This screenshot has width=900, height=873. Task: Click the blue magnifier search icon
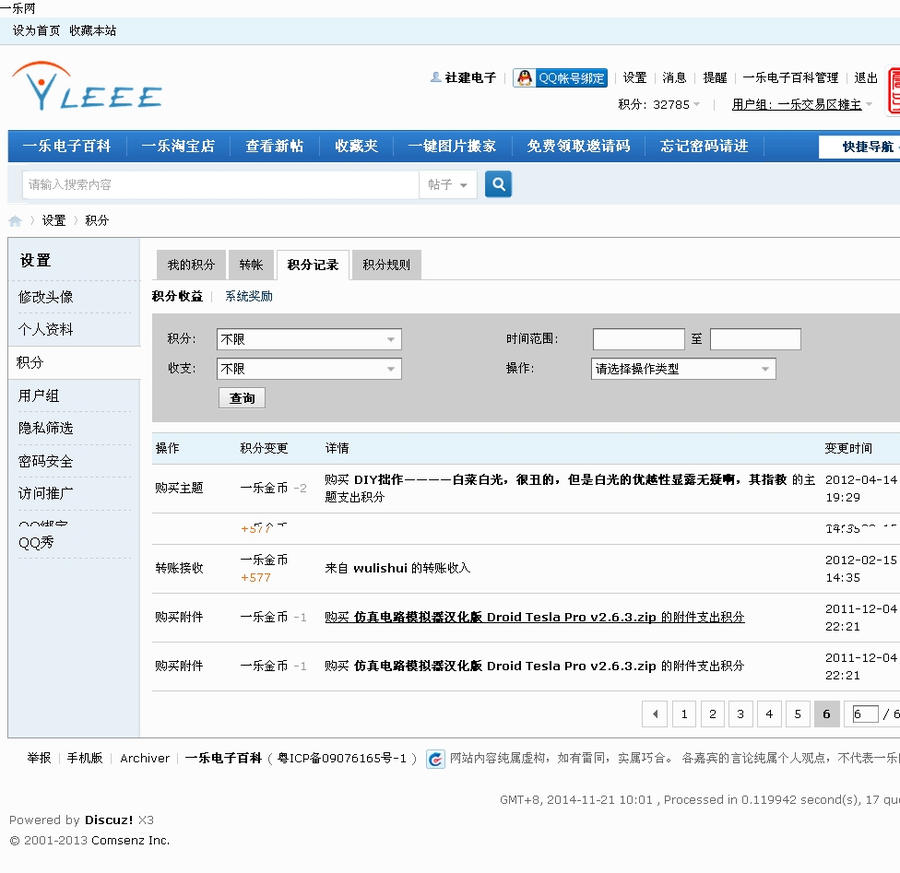tap(498, 184)
